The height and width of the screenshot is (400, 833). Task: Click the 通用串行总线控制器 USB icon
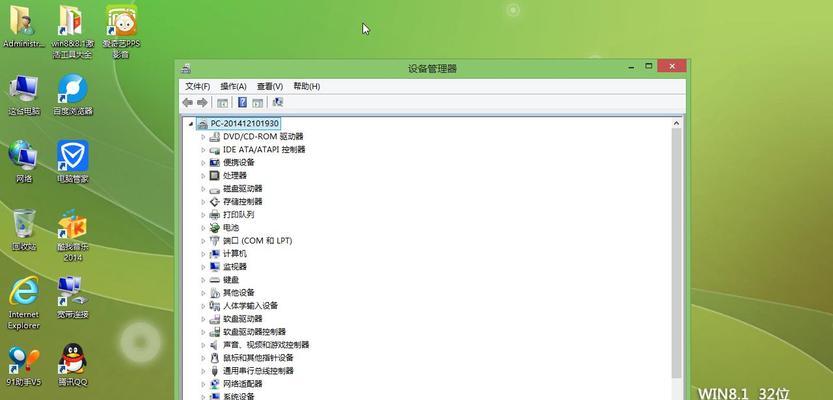point(215,371)
